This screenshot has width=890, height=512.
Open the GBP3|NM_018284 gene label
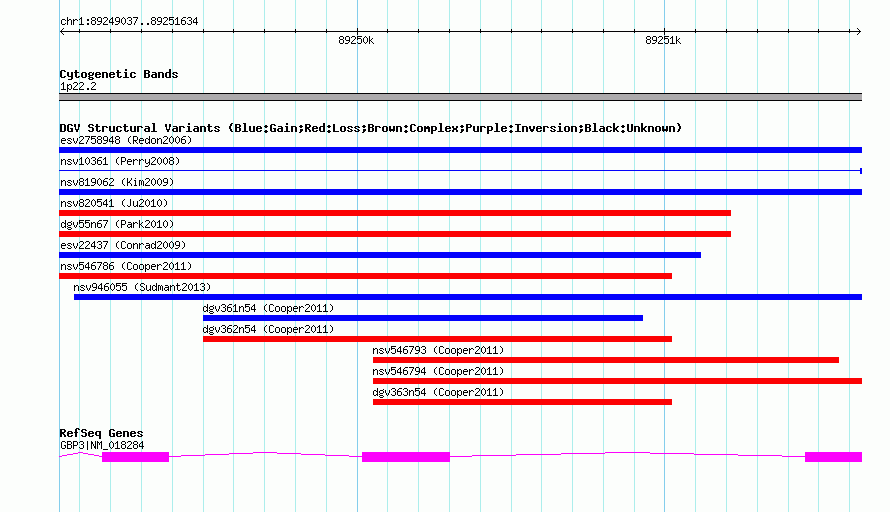102,446
